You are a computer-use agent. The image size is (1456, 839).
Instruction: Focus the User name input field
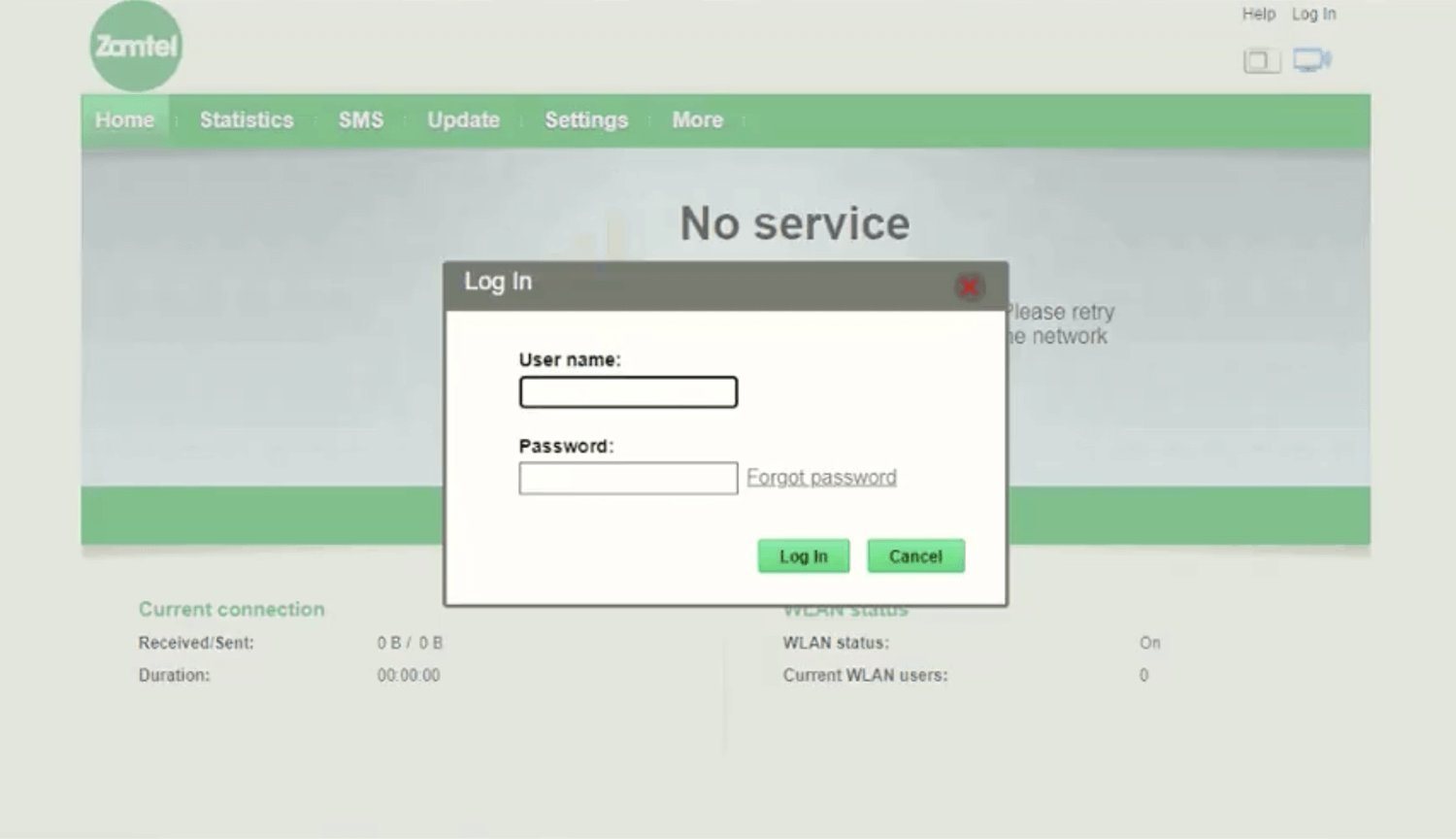point(628,392)
